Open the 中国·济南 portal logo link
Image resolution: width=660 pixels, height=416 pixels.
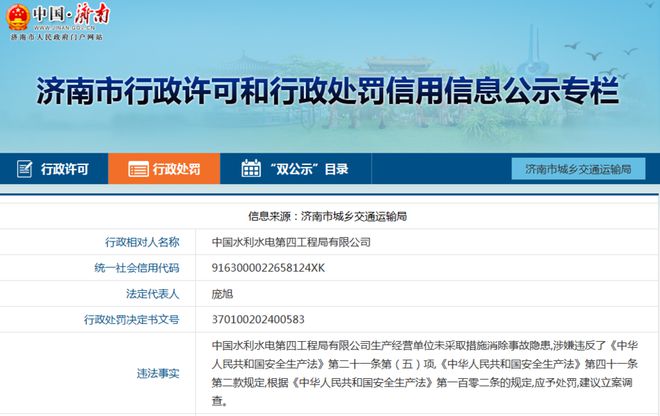click(58, 22)
